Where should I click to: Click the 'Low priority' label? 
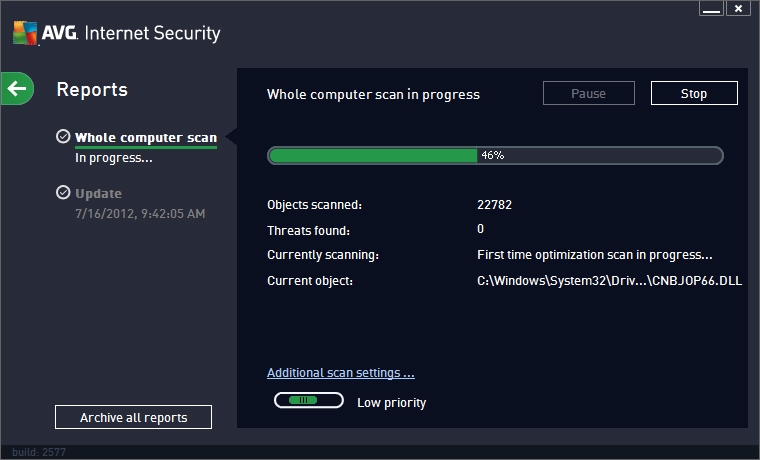tap(392, 403)
